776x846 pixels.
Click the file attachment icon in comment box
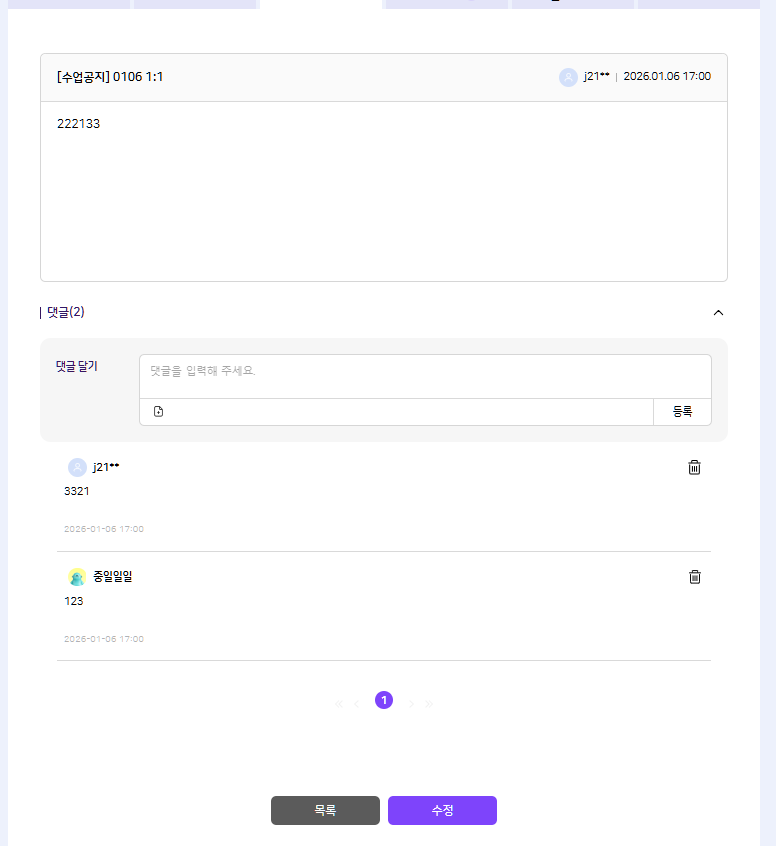tap(158, 412)
